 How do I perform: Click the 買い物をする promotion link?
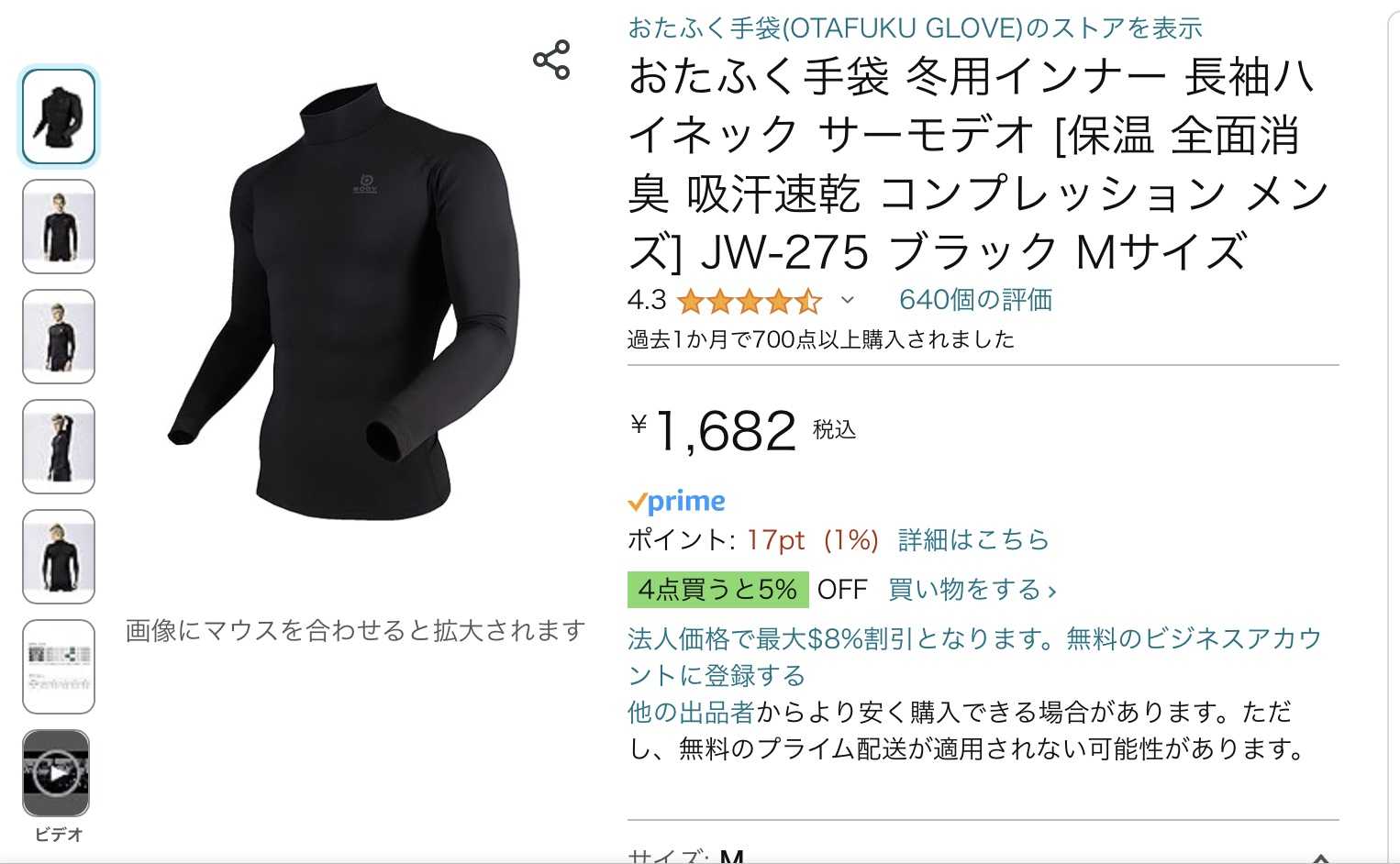tap(972, 589)
